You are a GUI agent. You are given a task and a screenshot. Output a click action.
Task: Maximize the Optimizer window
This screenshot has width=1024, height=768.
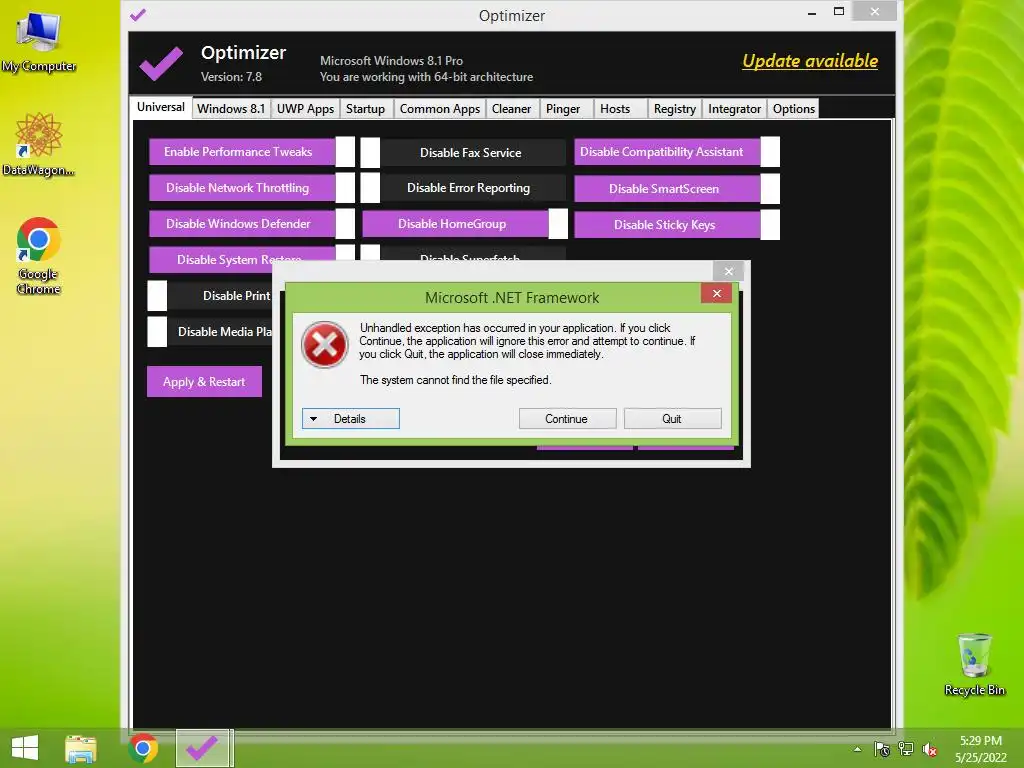click(x=839, y=11)
